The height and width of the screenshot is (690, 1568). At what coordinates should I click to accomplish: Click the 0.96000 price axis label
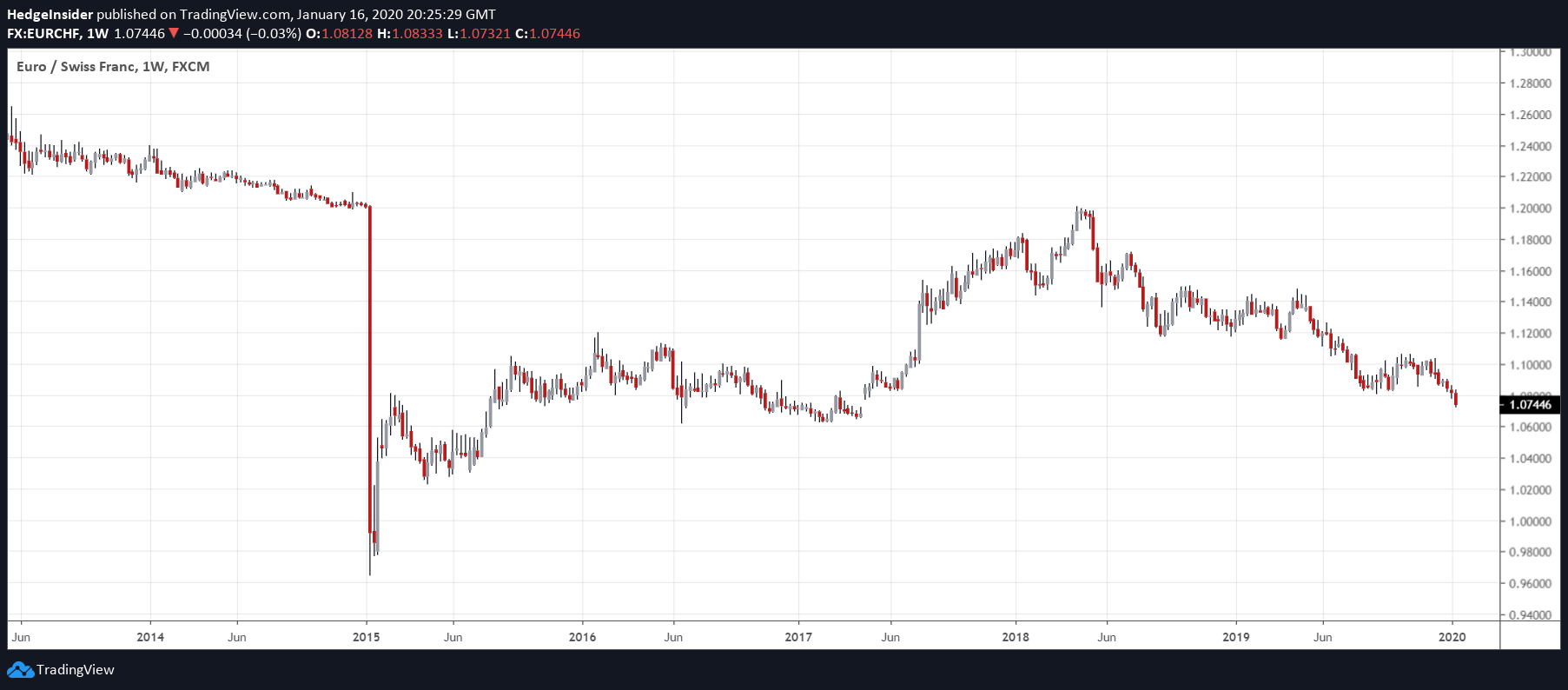pos(1531,584)
